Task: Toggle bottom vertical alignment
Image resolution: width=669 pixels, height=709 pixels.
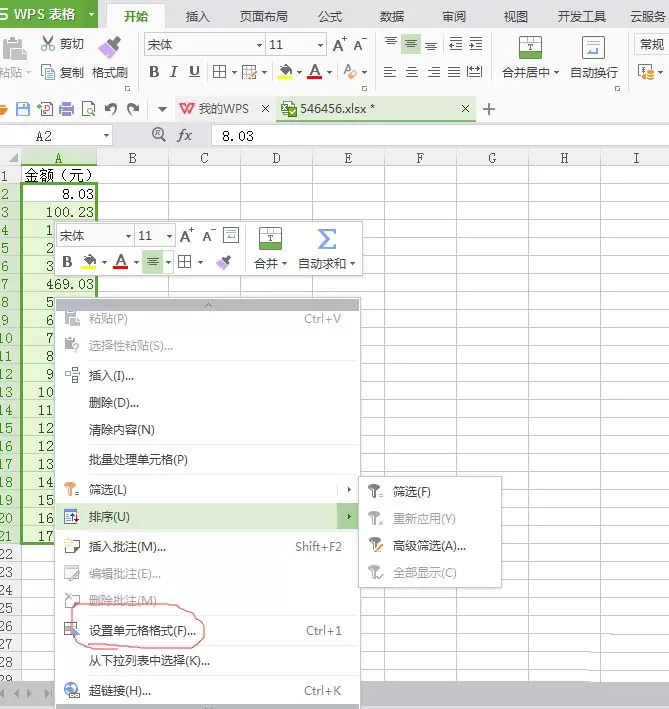Action: pyautogui.click(x=431, y=44)
